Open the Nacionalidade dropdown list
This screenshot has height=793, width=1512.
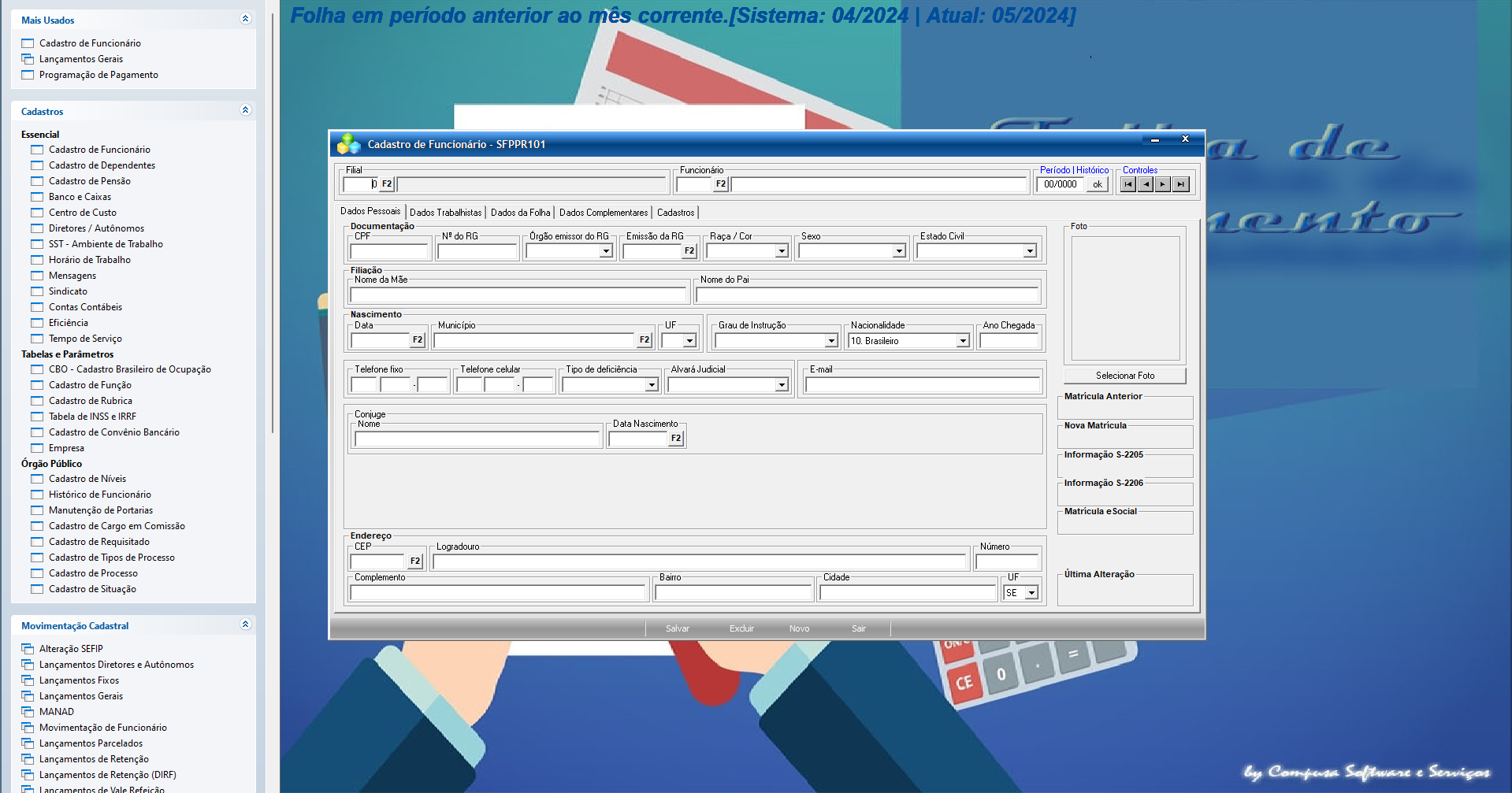pyautogui.click(x=963, y=341)
